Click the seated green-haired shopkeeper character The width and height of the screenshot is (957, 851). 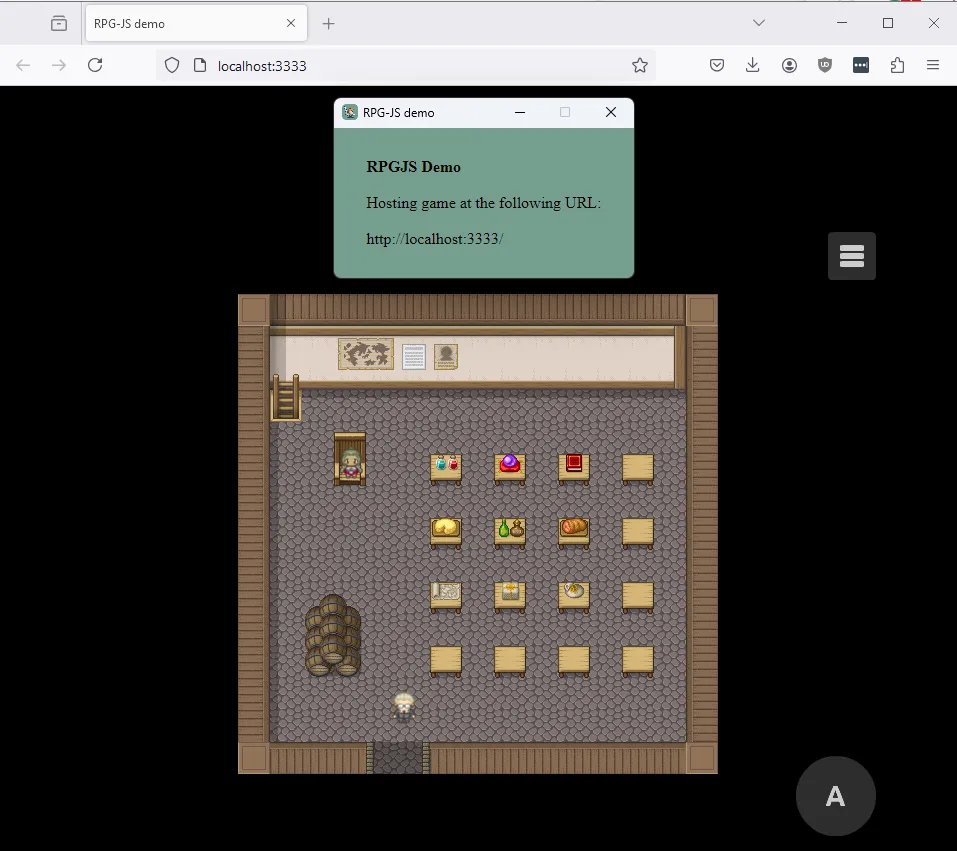[x=350, y=463]
